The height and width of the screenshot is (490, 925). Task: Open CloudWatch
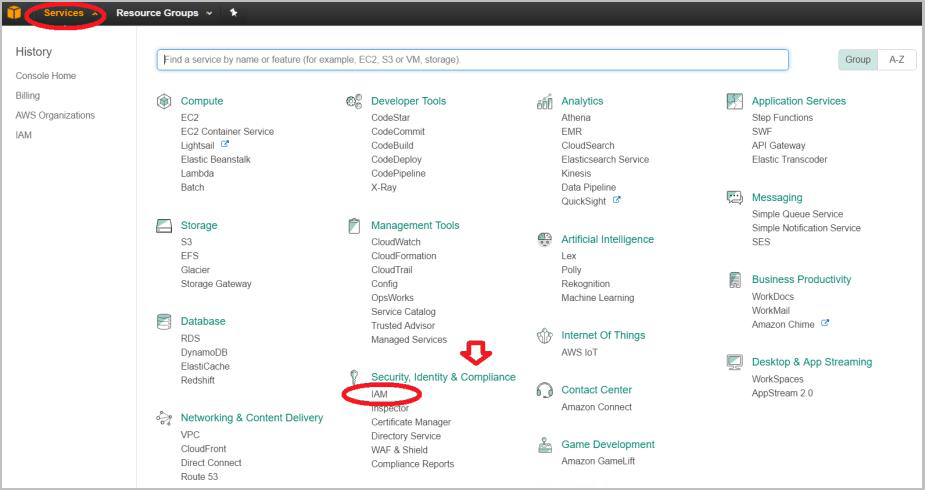coord(396,242)
